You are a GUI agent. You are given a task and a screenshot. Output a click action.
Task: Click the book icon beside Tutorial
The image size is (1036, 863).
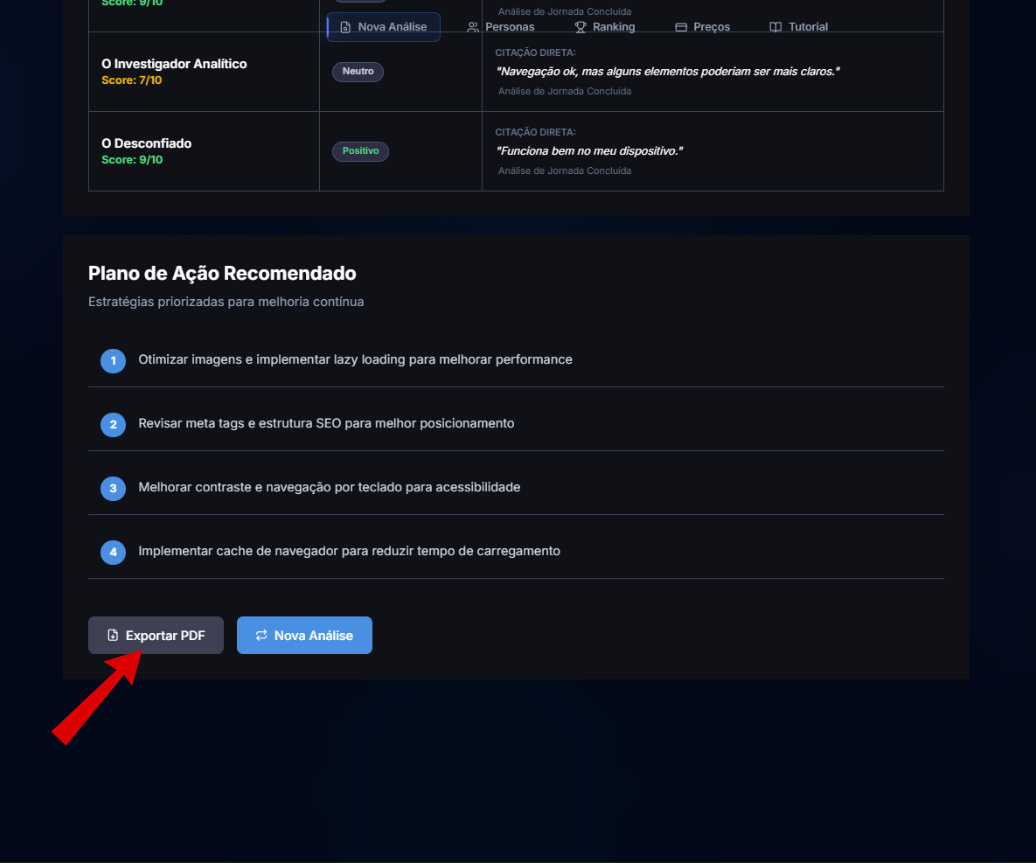coord(775,27)
